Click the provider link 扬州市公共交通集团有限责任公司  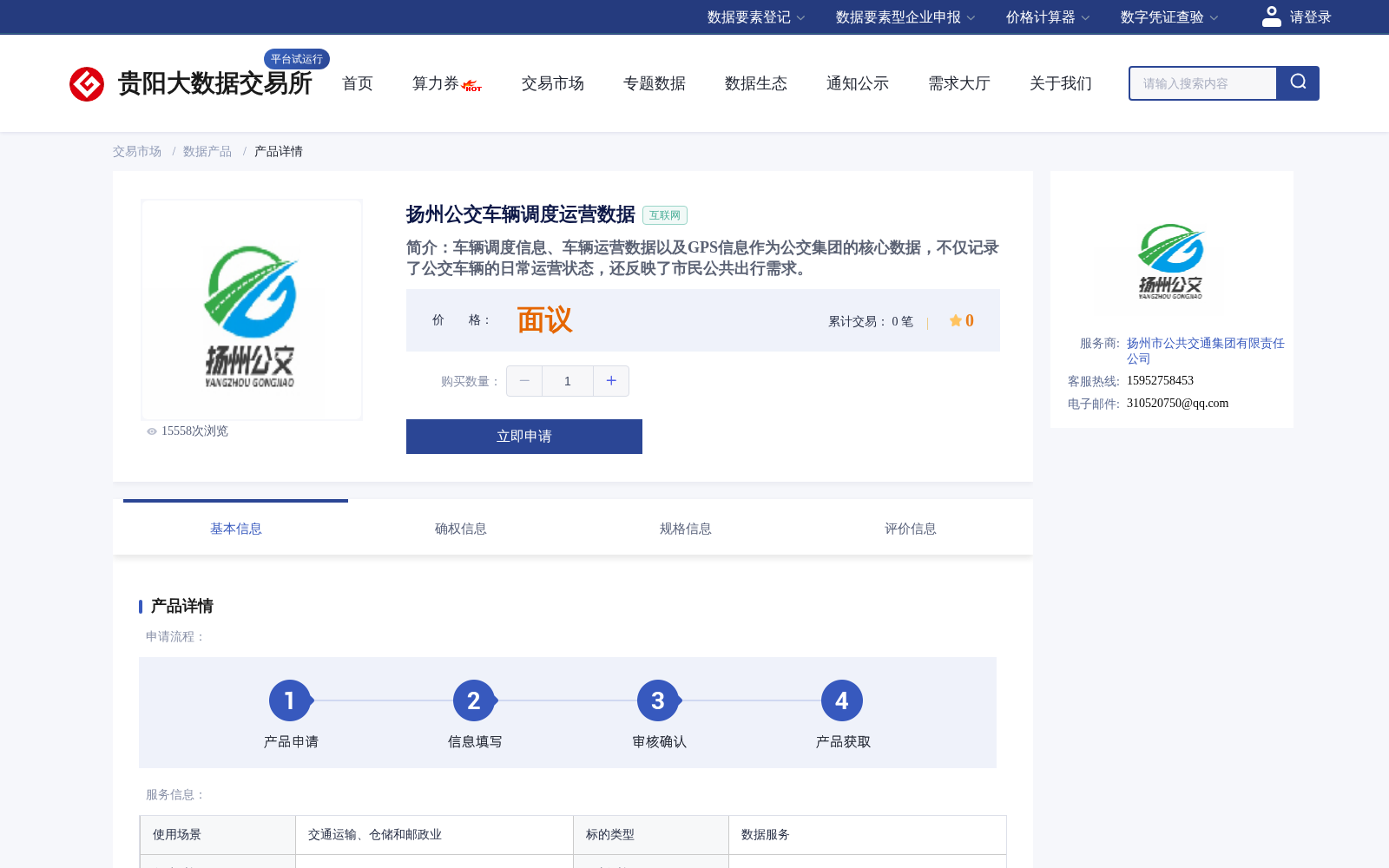point(1206,351)
